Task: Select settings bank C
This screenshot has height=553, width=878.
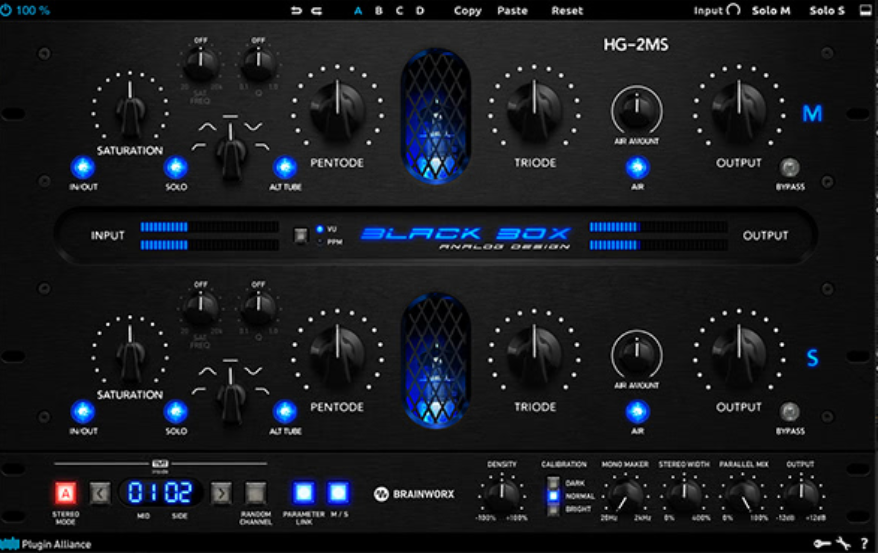Action: [399, 11]
